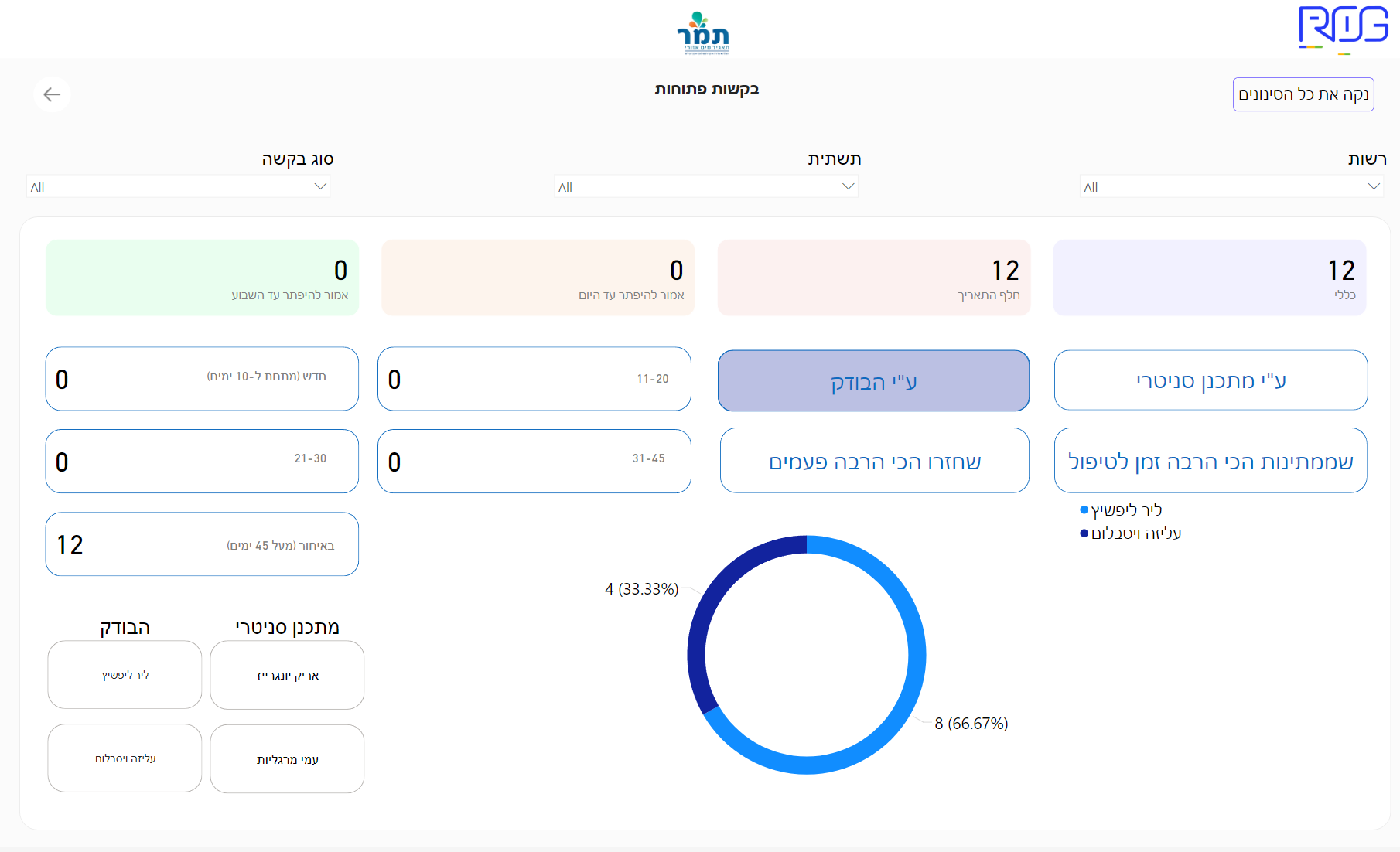
Task: Open the רשות dropdown
Action: point(1231,186)
